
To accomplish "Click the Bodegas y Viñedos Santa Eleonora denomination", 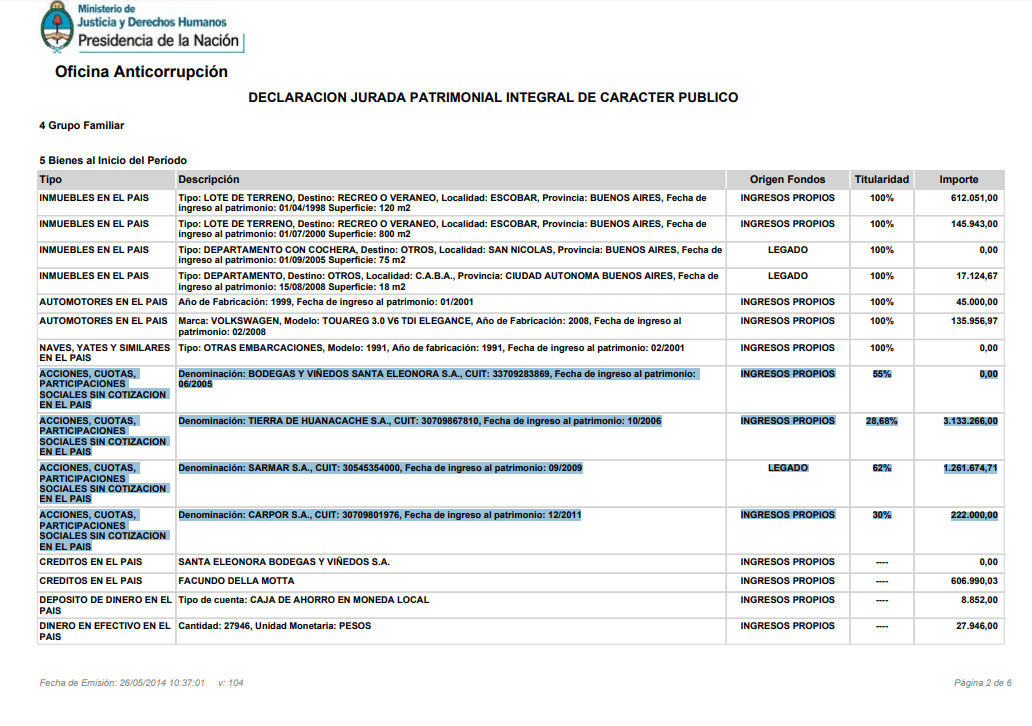I will 437,378.
